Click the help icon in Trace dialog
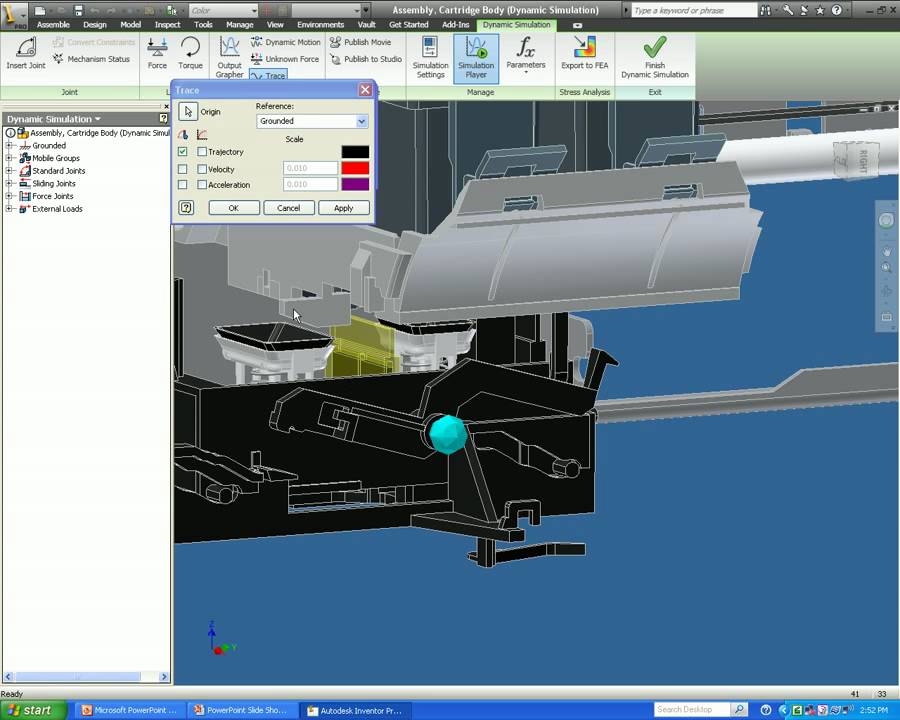 click(x=186, y=208)
